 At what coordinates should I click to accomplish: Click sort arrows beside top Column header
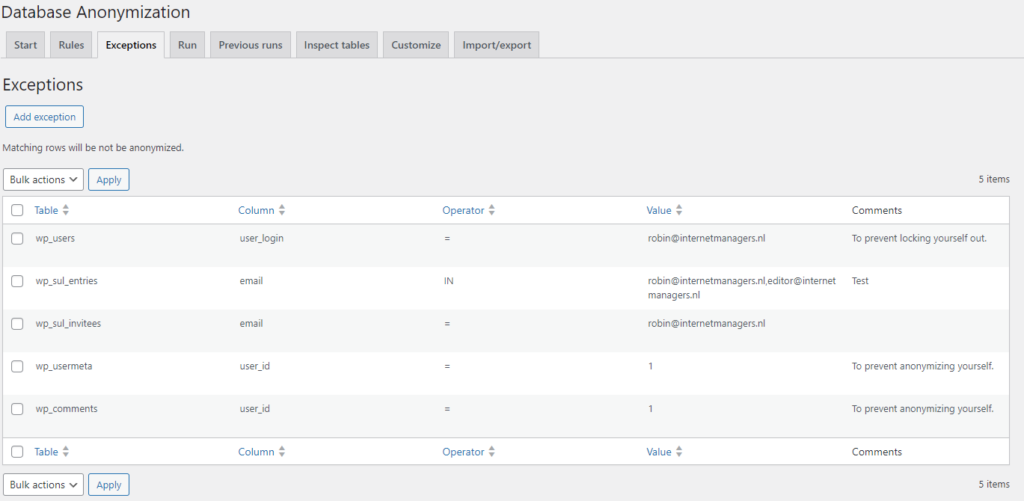(282, 211)
